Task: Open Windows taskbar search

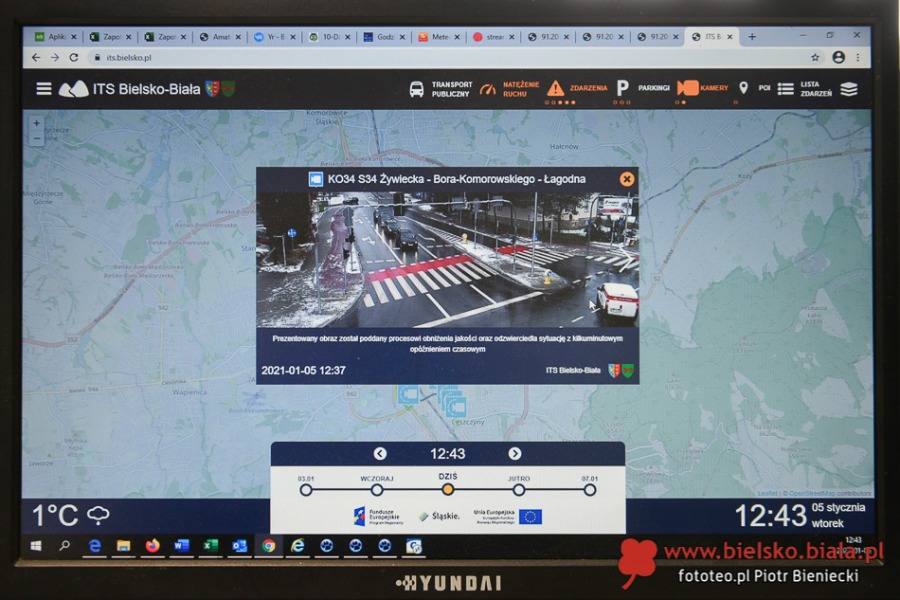Action: point(64,546)
